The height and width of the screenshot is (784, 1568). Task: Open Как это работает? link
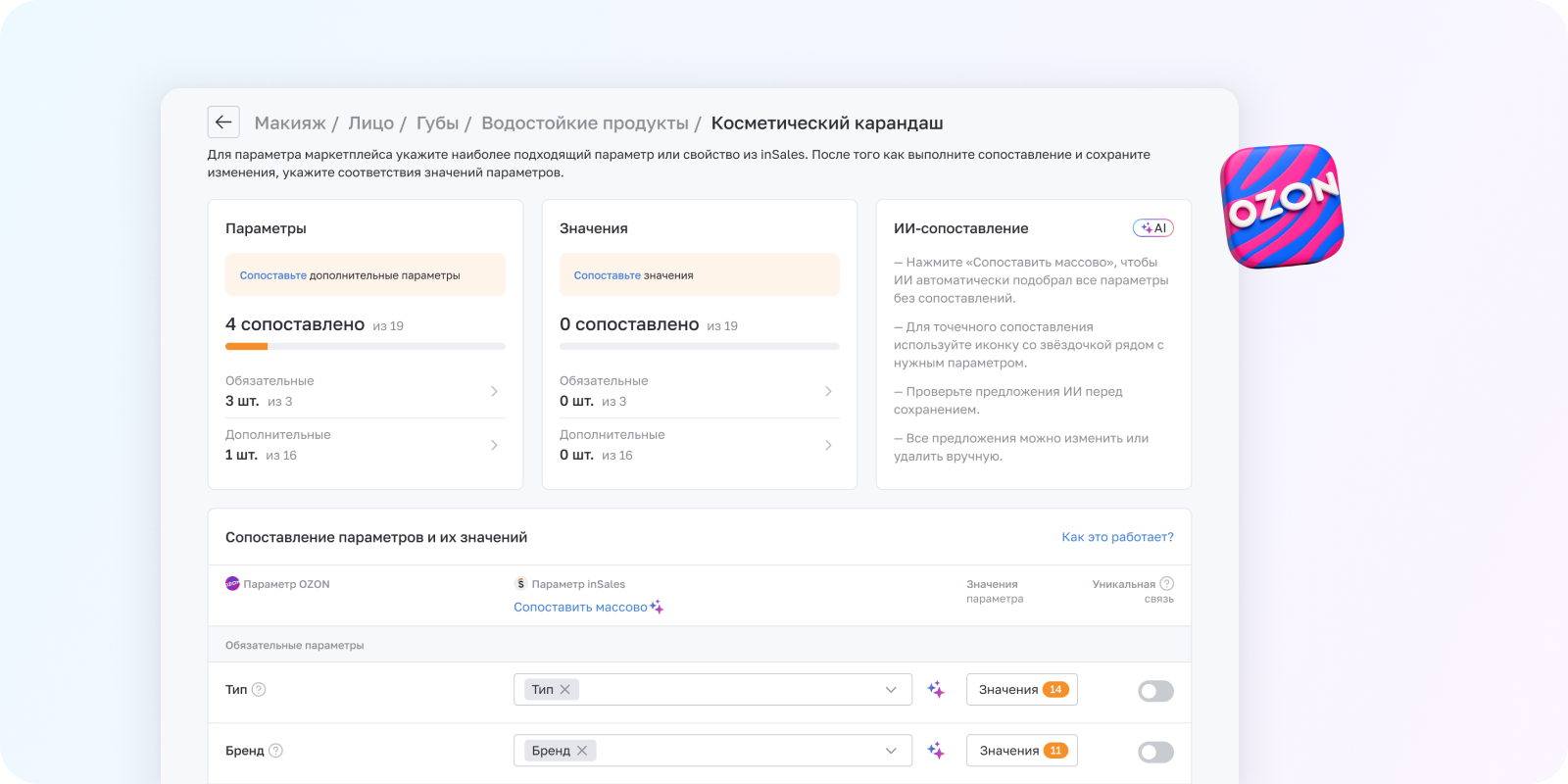pyautogui.click(x=1117, y=537)
